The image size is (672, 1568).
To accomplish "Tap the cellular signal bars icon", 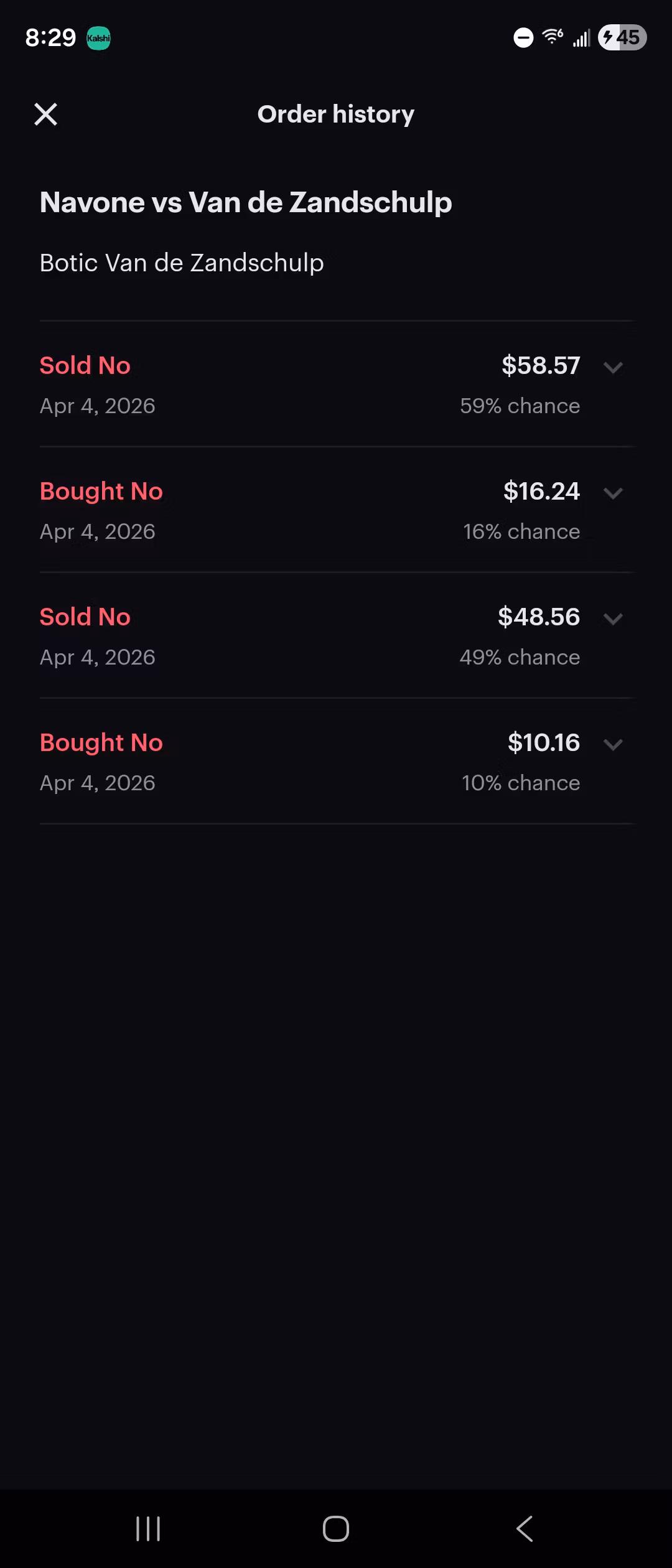I will (x=582, y=39).
